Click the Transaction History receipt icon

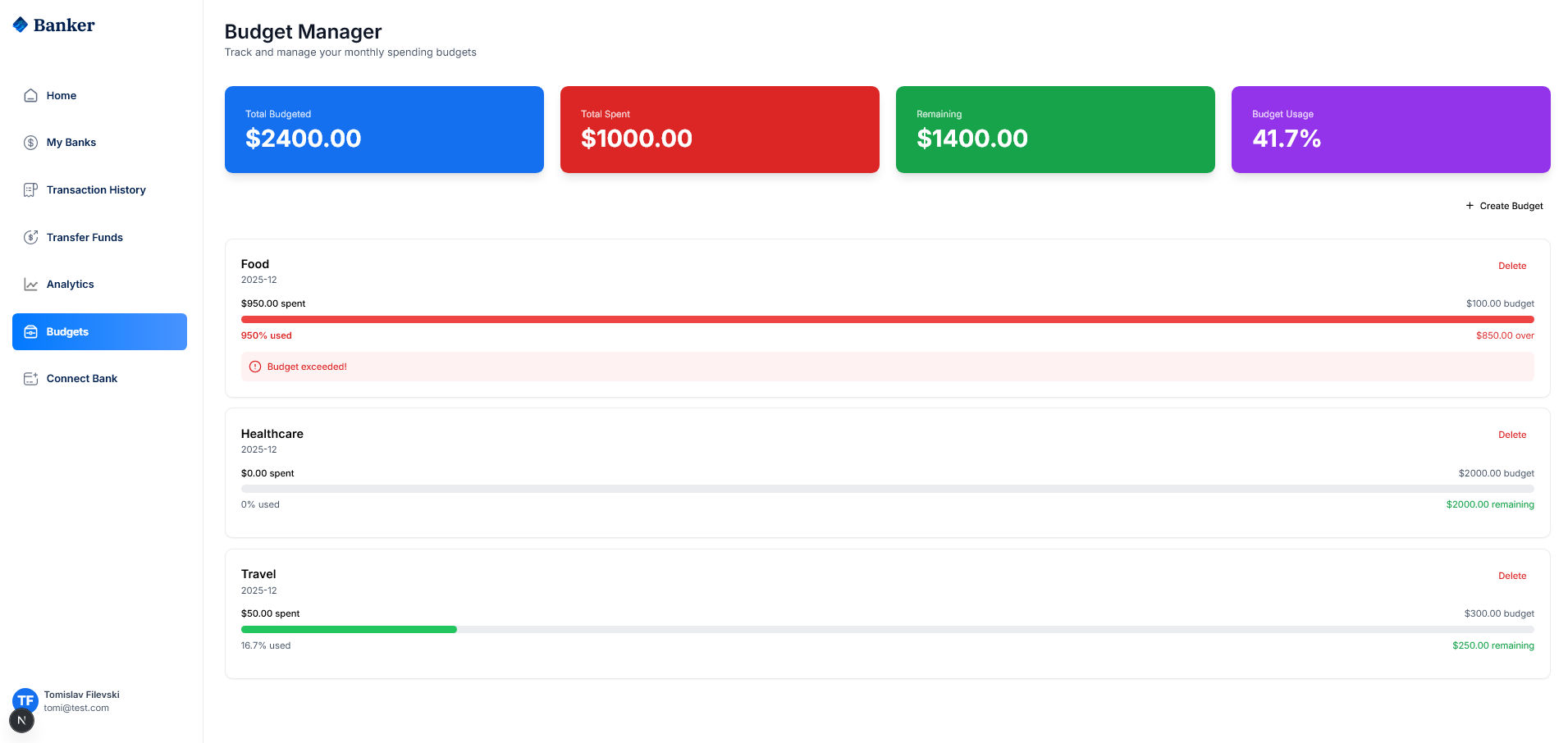pos(30,190)
